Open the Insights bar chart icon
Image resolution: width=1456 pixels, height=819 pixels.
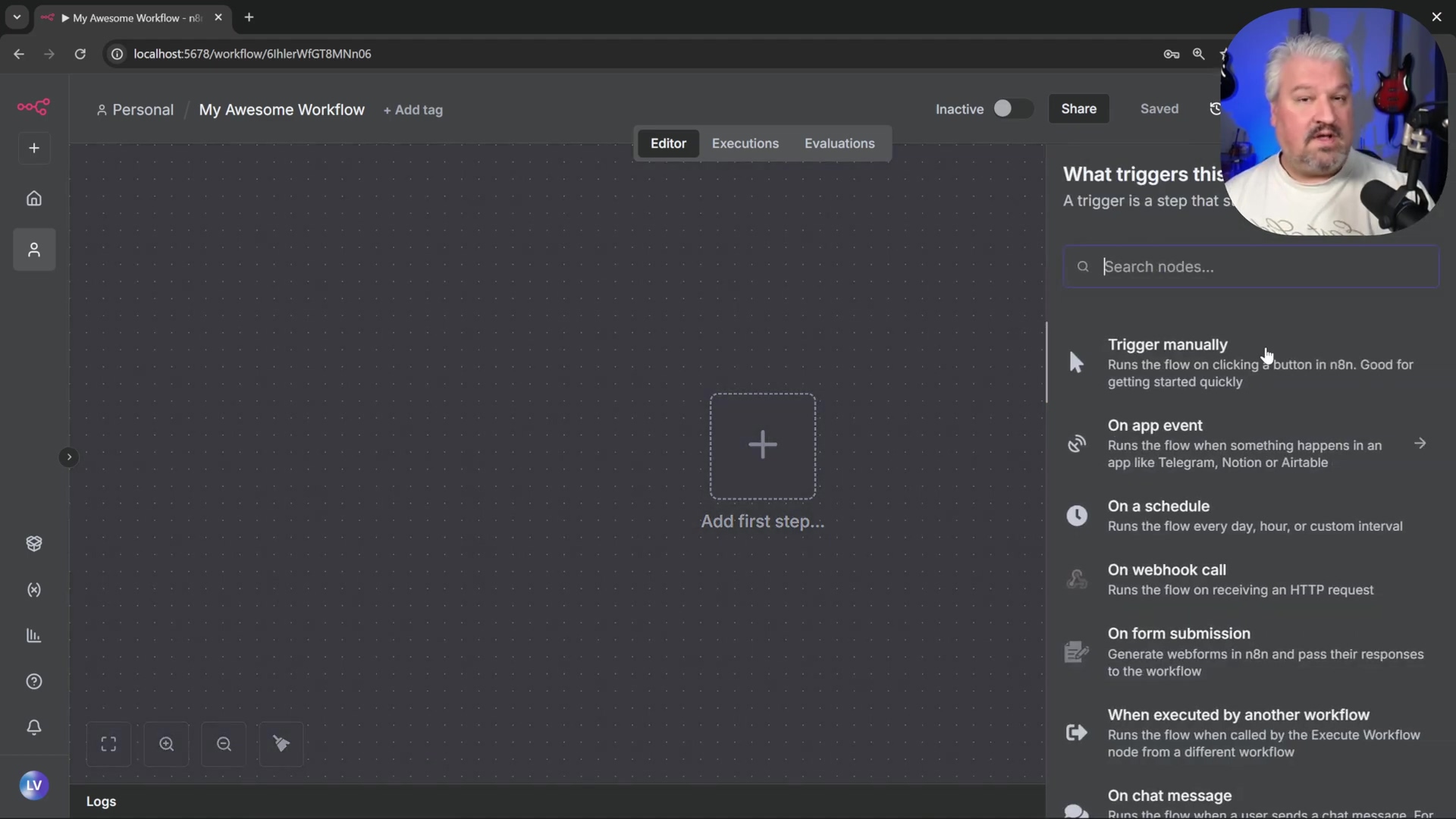click(x=34, y=635)
